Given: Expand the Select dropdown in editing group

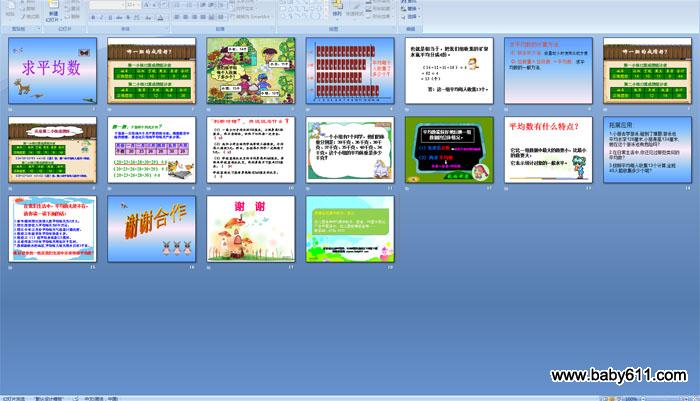Looking at the screenshot, I should coord(419,17).
